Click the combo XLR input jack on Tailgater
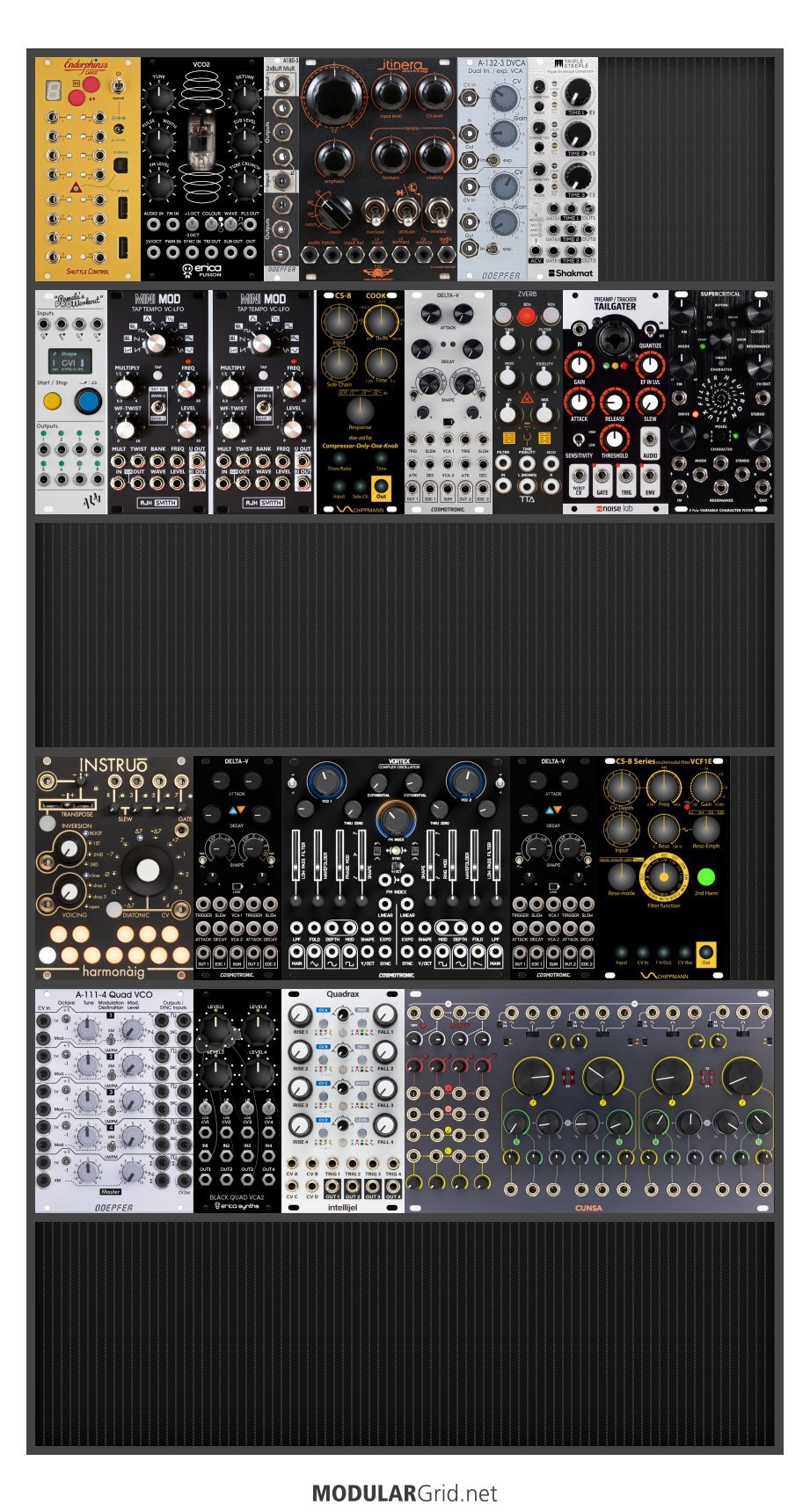This screenshot has width=810, height=1512. [615, 339]
